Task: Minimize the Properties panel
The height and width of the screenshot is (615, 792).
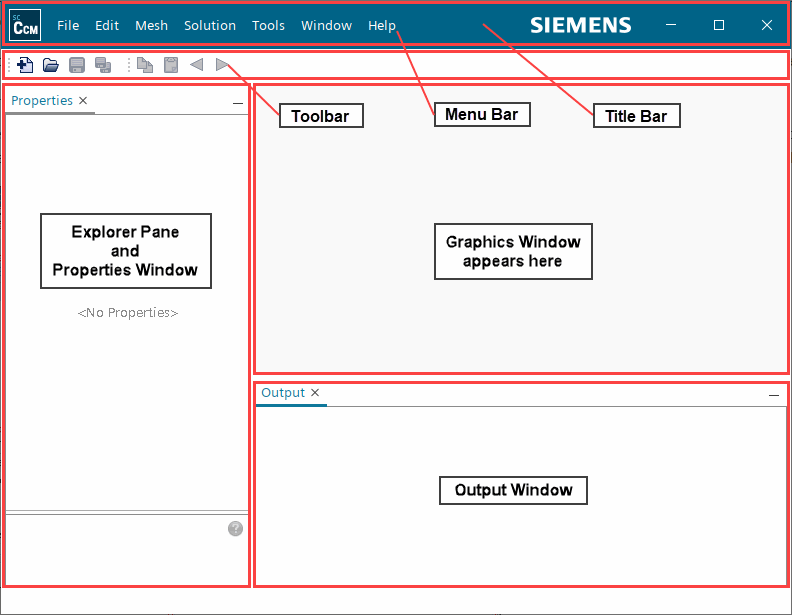Action: [x=238, y=103]
